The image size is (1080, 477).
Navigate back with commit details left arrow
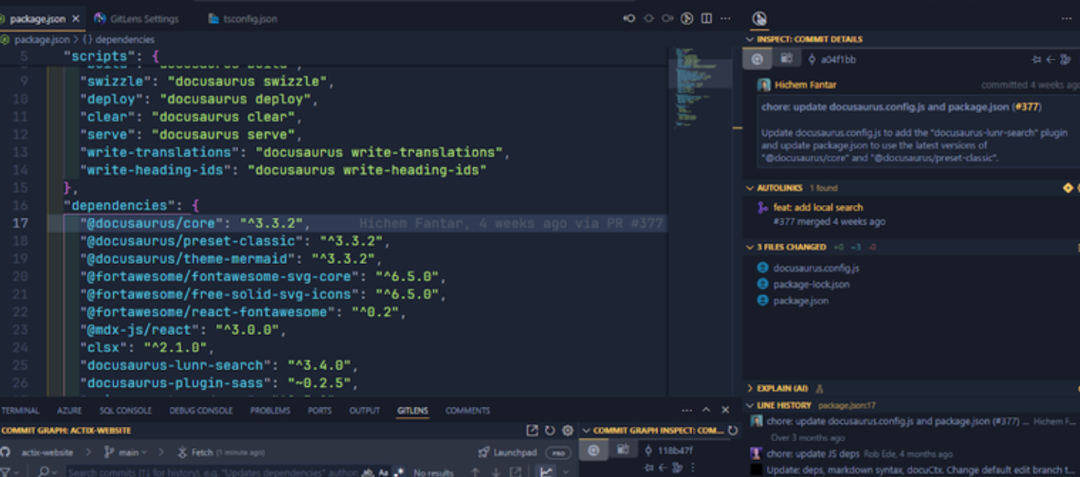point(1050,59)
